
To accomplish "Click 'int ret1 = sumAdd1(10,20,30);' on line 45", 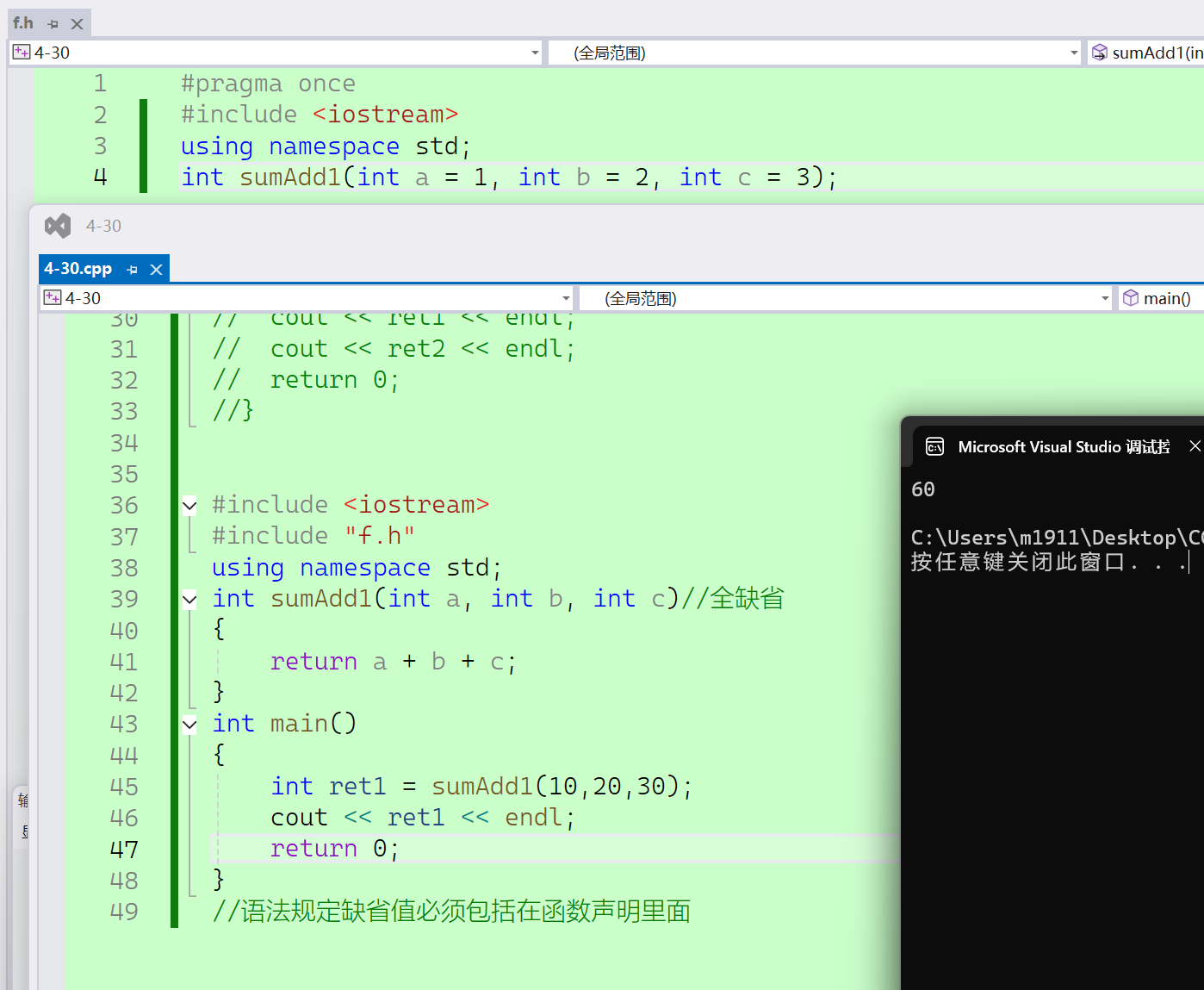I will pyautogui.click(x=481, y=787).
